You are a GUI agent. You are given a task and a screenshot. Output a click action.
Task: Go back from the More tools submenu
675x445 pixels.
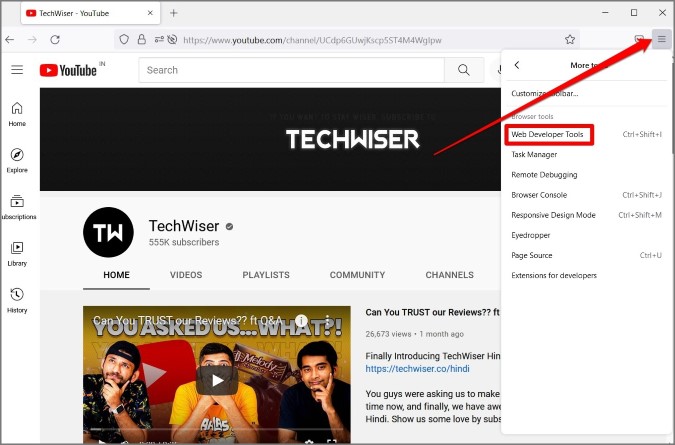pos(517,65)
